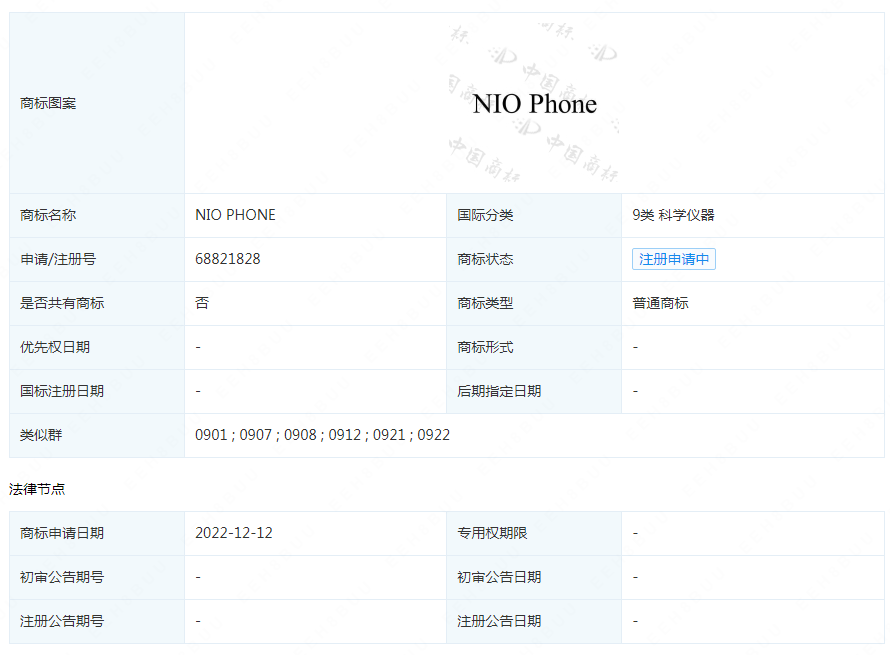Click the 9类 科学仪器 classification value

click(673, 215)
